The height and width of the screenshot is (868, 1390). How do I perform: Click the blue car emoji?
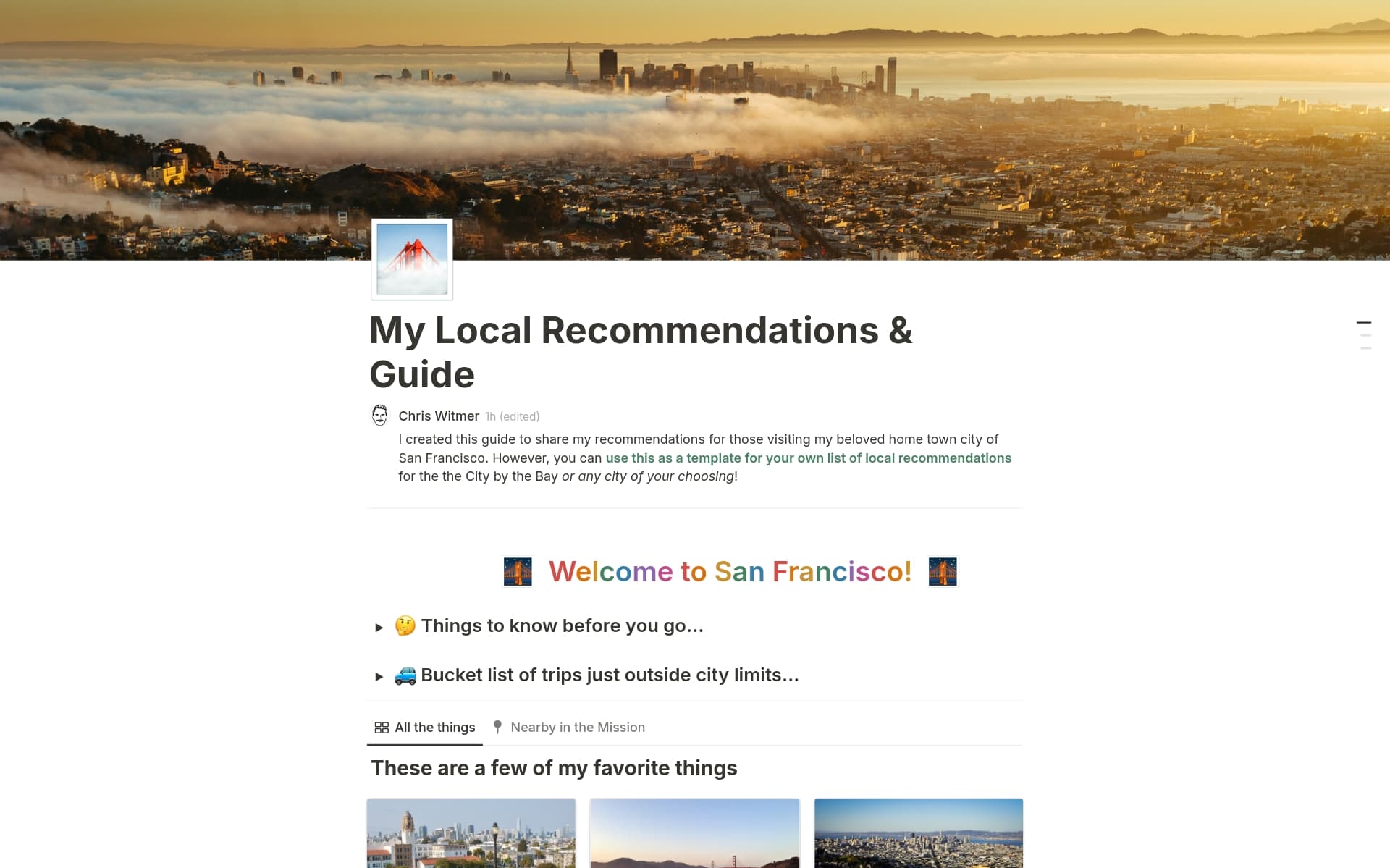[405, 675]
